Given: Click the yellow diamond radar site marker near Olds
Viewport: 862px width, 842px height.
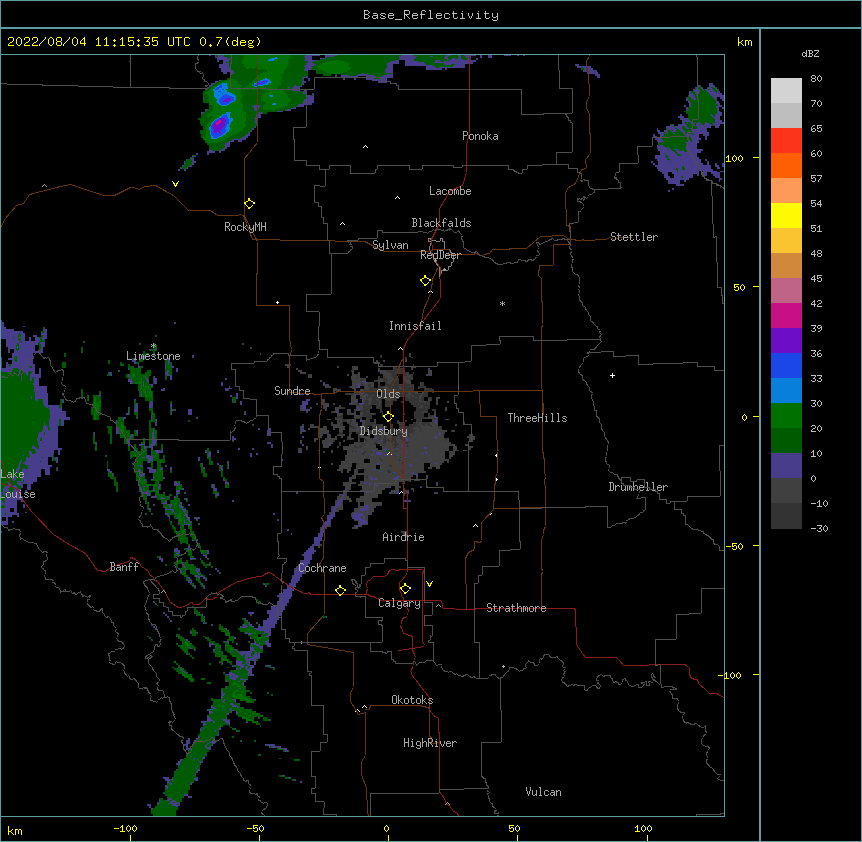Looking at the screenshot, I should click(388, 417).
